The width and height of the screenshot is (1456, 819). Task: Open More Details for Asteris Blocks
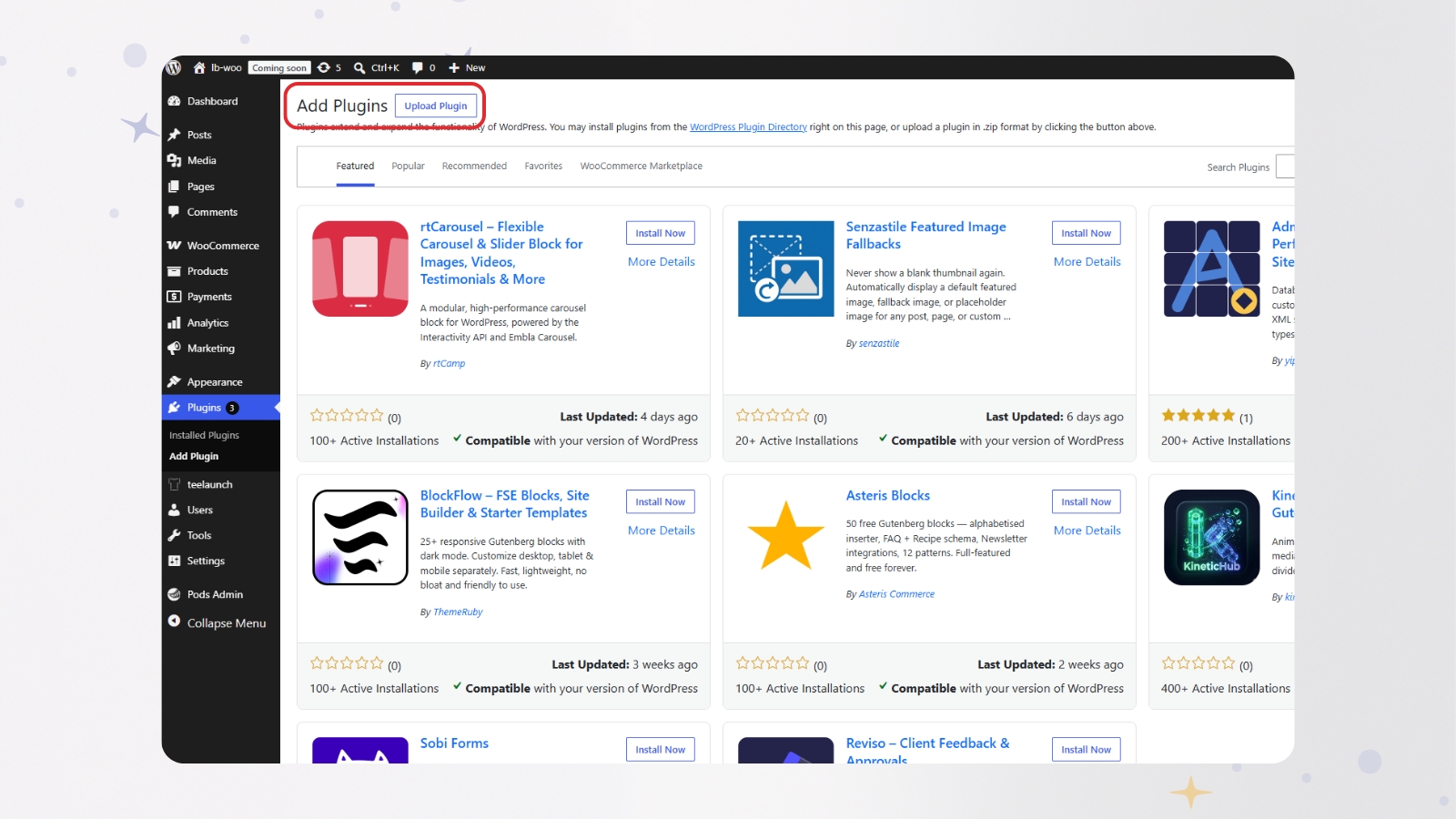click(x=1087, y=531)
